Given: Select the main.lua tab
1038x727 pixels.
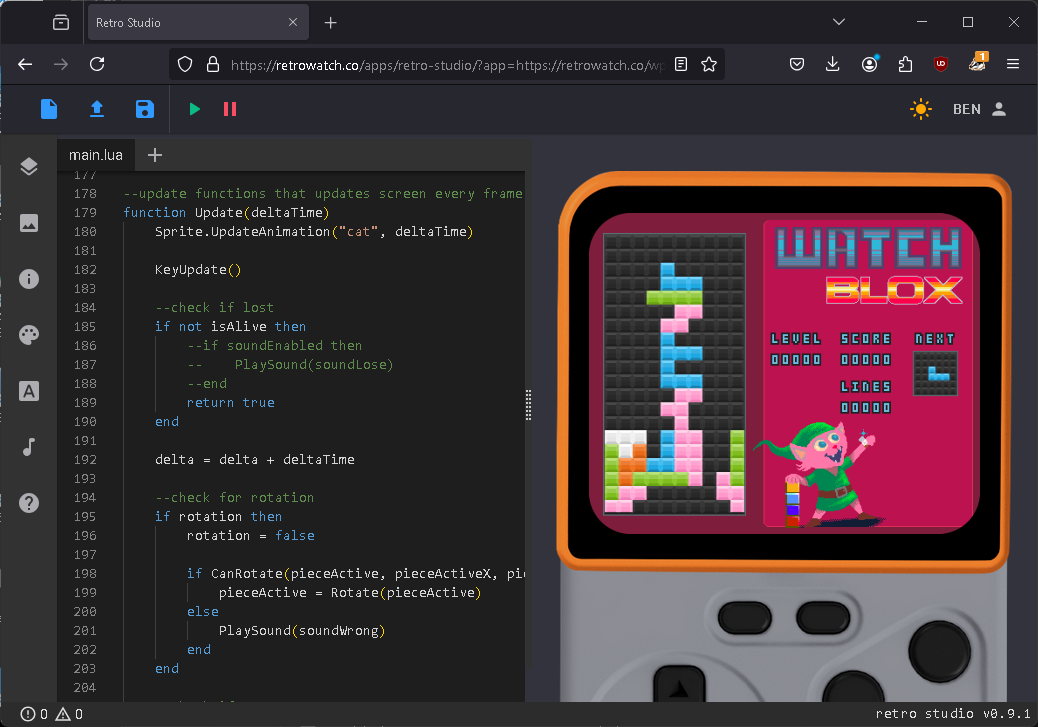Looking at the screenshot, I should (95, 155).
